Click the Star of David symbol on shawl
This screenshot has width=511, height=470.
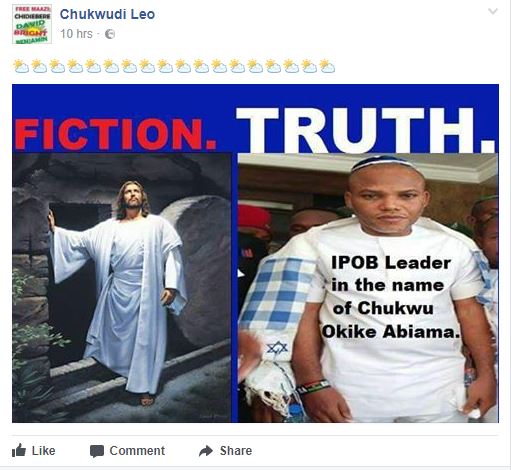click(277, 348)
